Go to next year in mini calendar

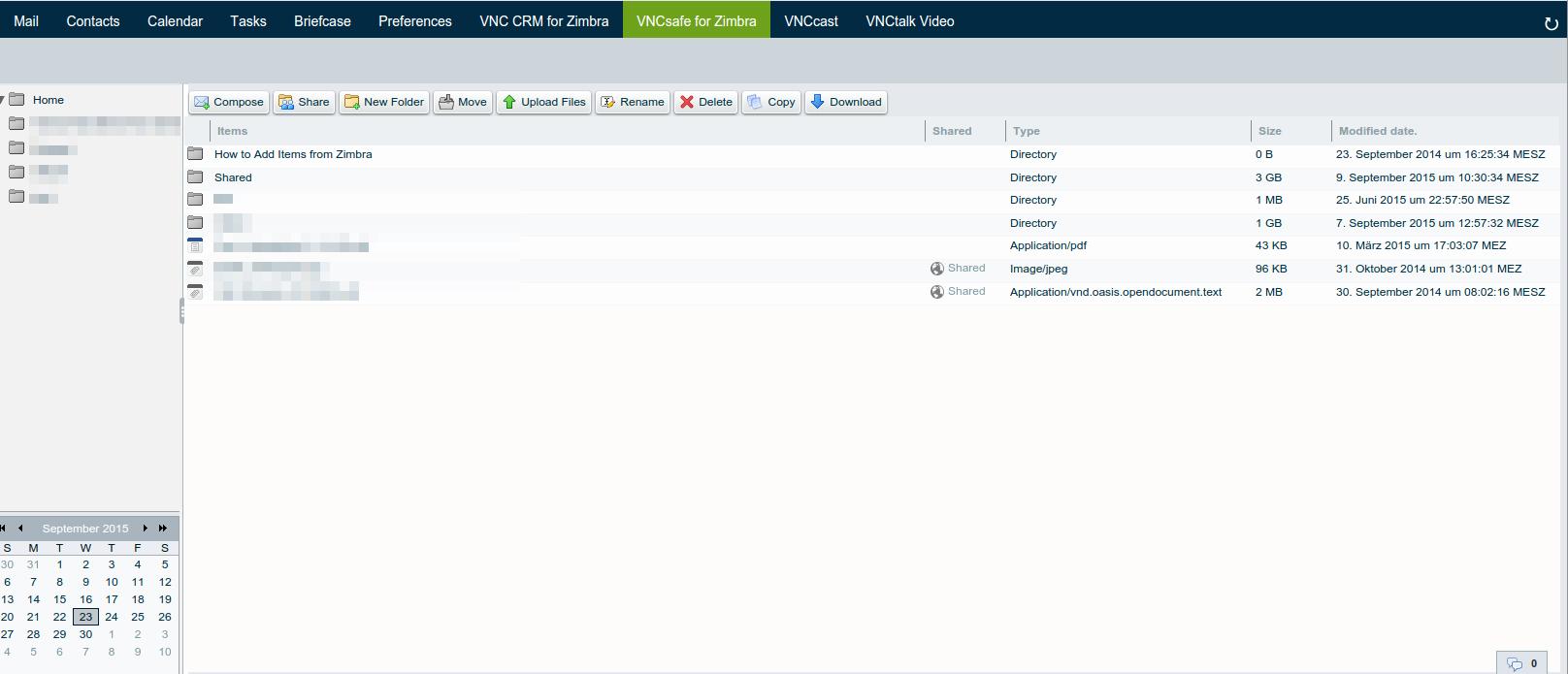[x=163, y=529]
